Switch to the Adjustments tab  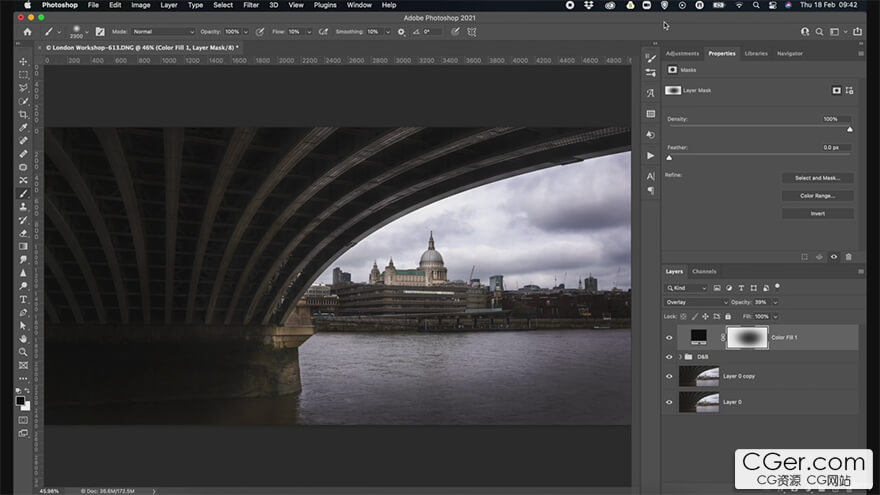[x=682, y=54]
